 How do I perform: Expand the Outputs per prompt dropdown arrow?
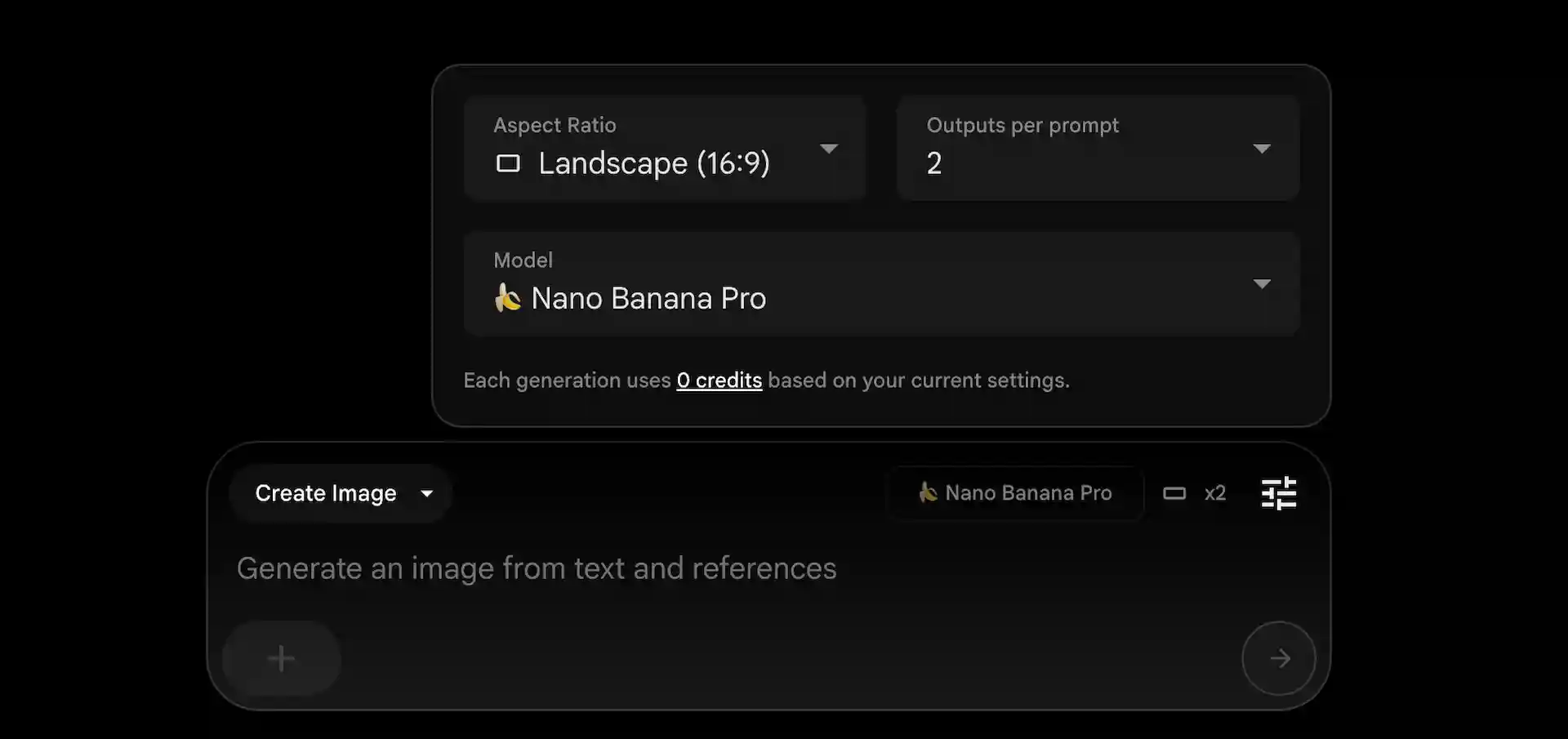[x=1262, y=149]
